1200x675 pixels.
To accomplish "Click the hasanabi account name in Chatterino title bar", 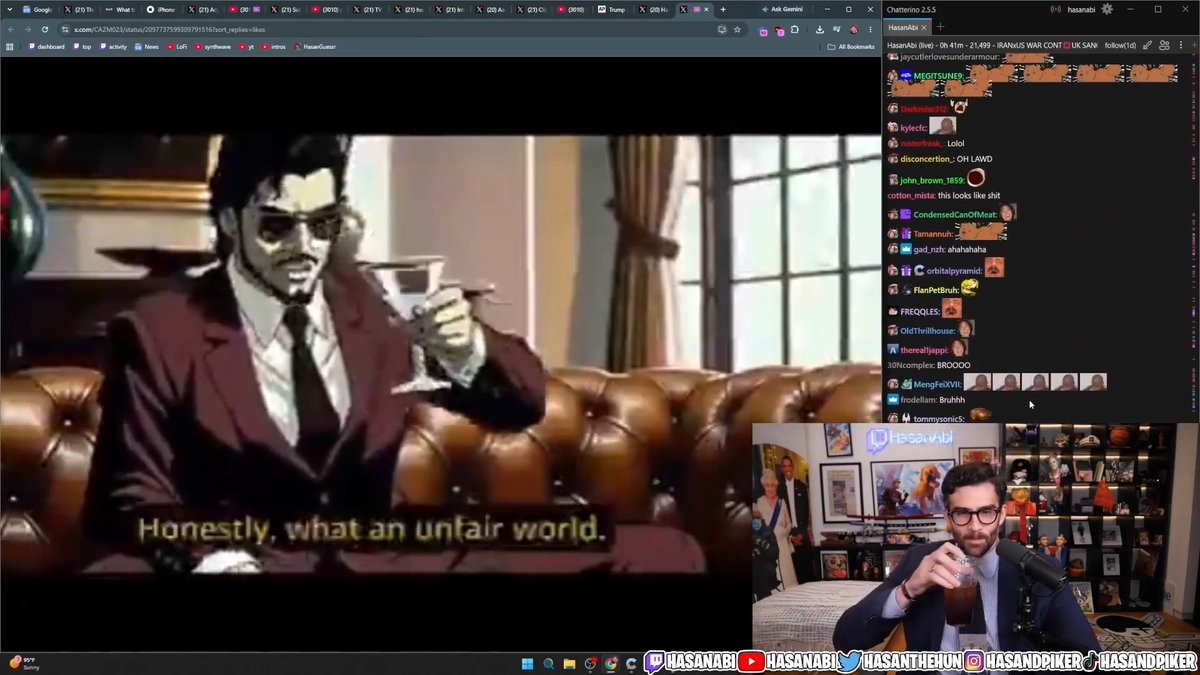I will pyautogui.click(x=1079, y=9).
